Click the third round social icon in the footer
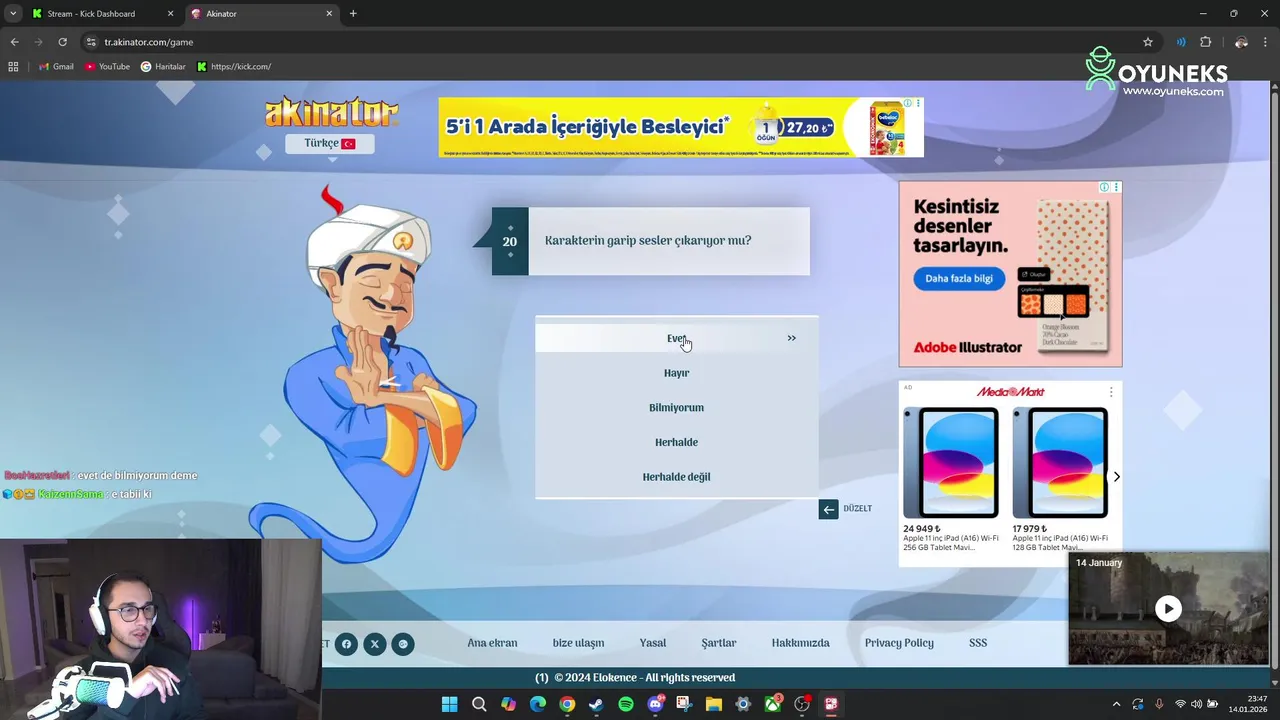 point(403,644)
